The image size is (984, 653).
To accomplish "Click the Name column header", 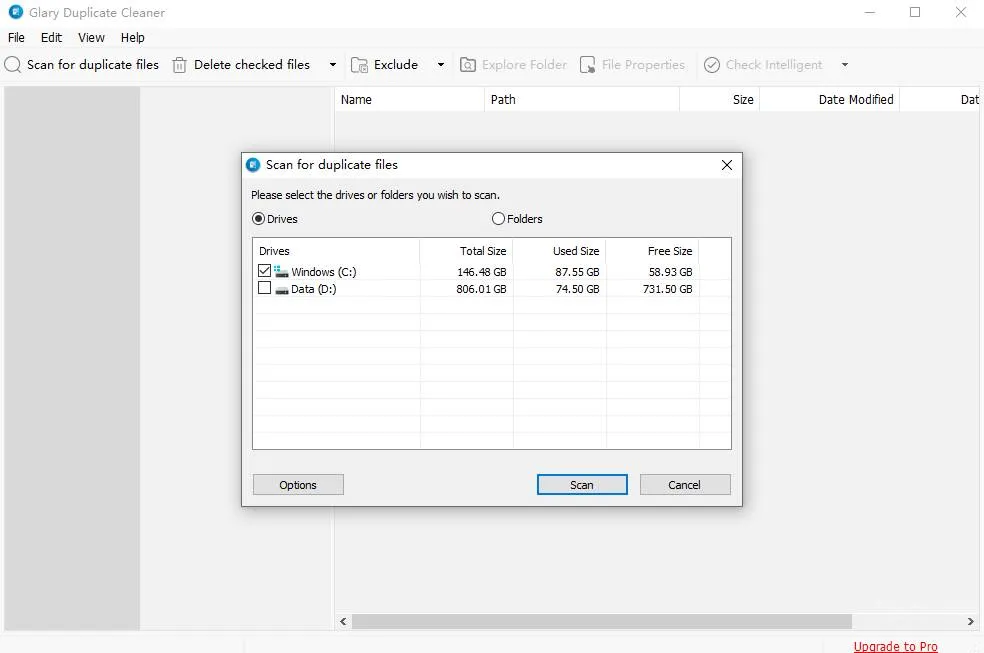I will (409, 100).
